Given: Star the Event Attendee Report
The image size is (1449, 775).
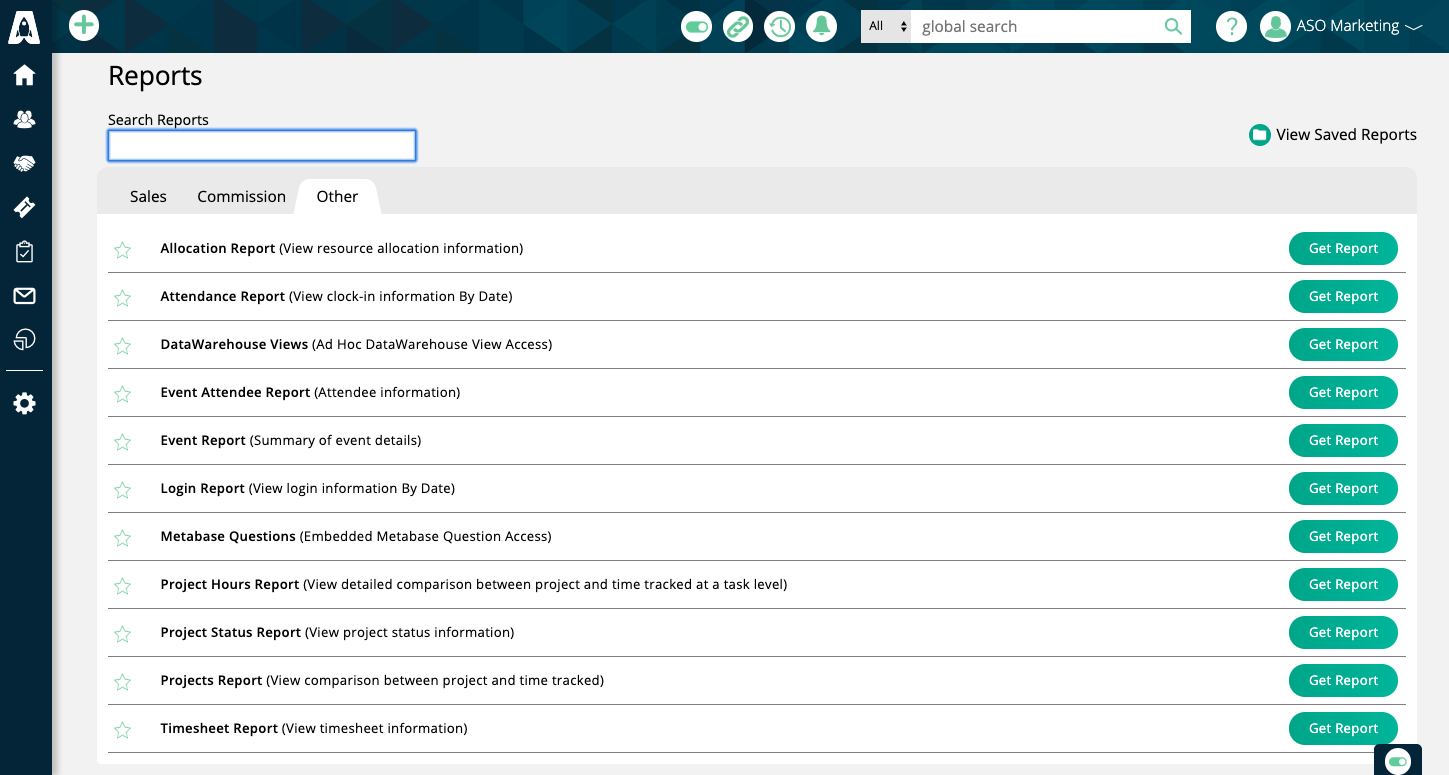Looking at the screenshot, I should pos(122,394).
